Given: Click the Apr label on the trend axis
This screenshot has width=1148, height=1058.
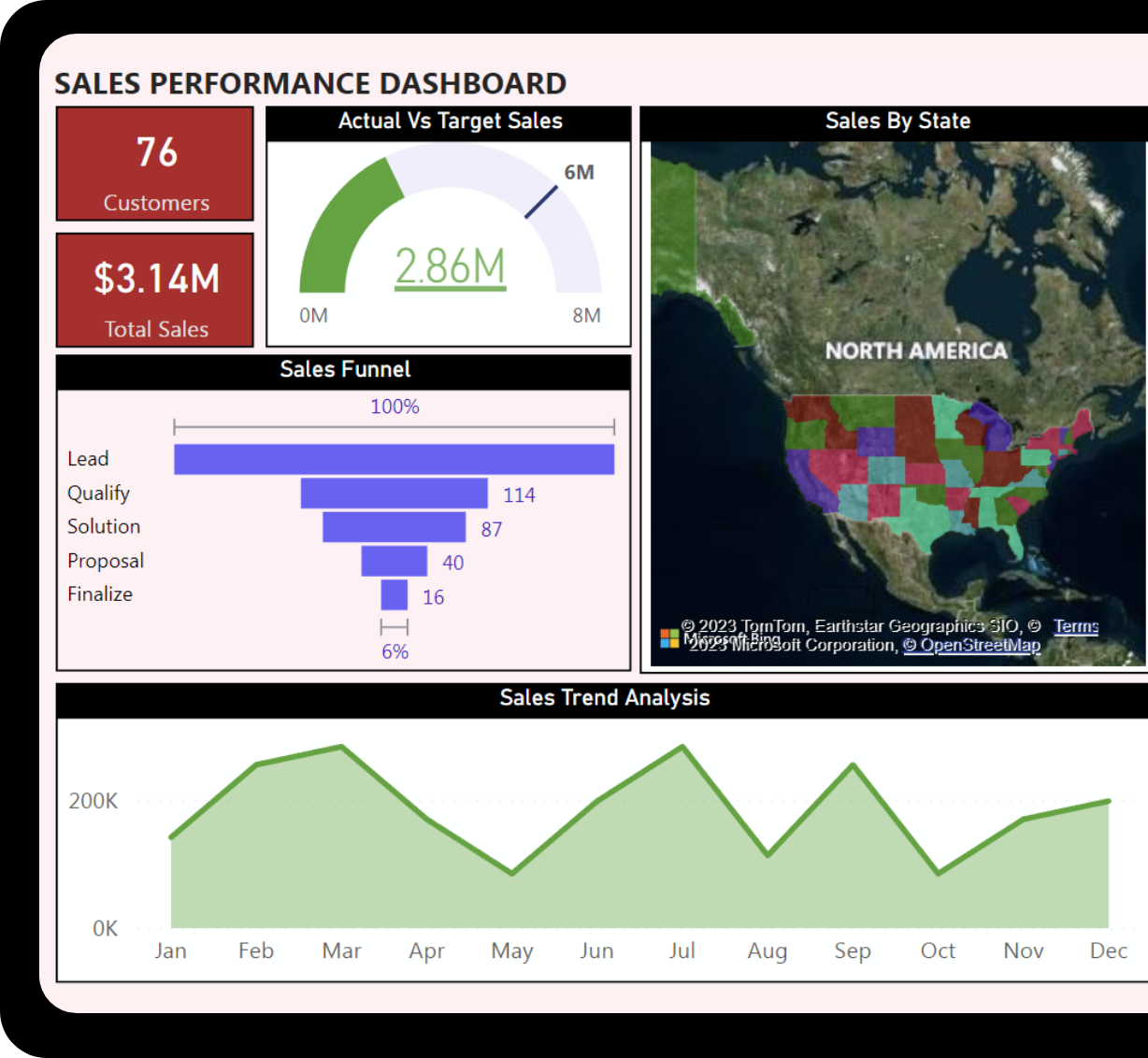Looking at the screenshot, I should point(426,952).
